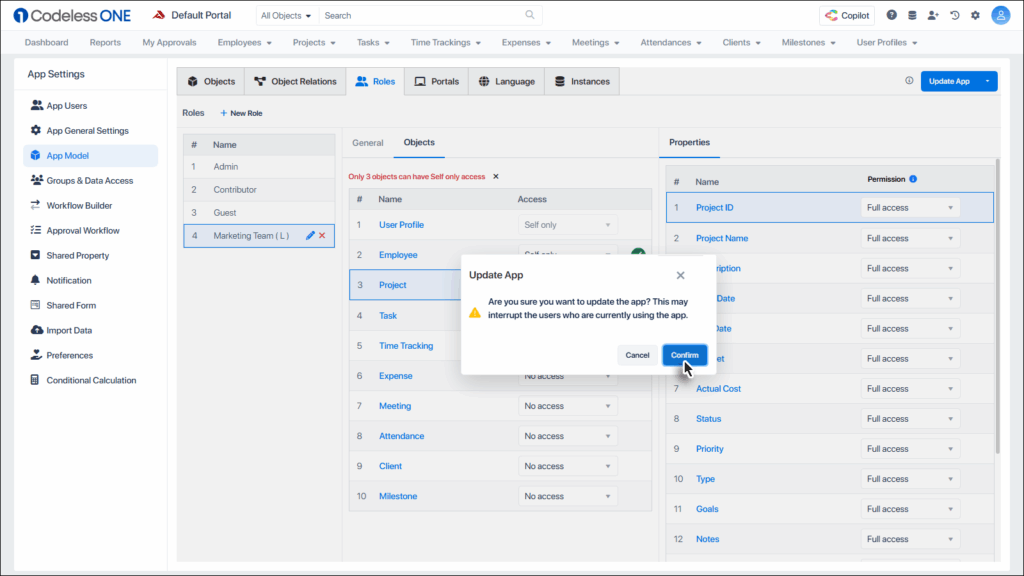Click the add user icon in header
Image resolution: width=1024 pixels, height=576 pixels.
(x=933, y=15)
